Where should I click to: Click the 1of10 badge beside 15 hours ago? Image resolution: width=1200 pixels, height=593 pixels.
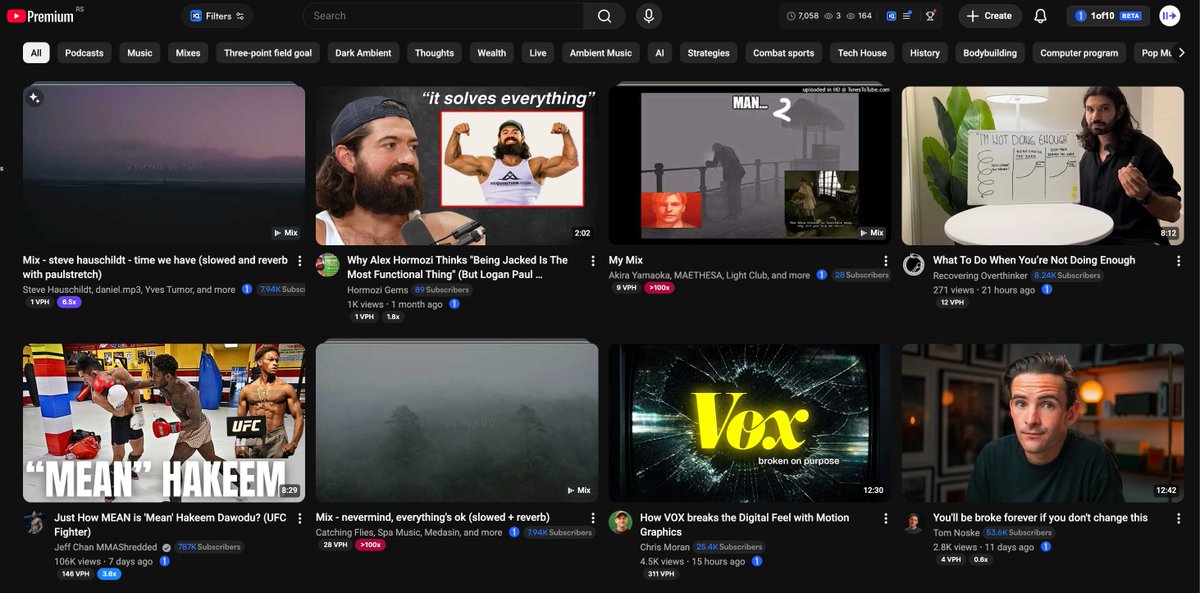[757, 562]
